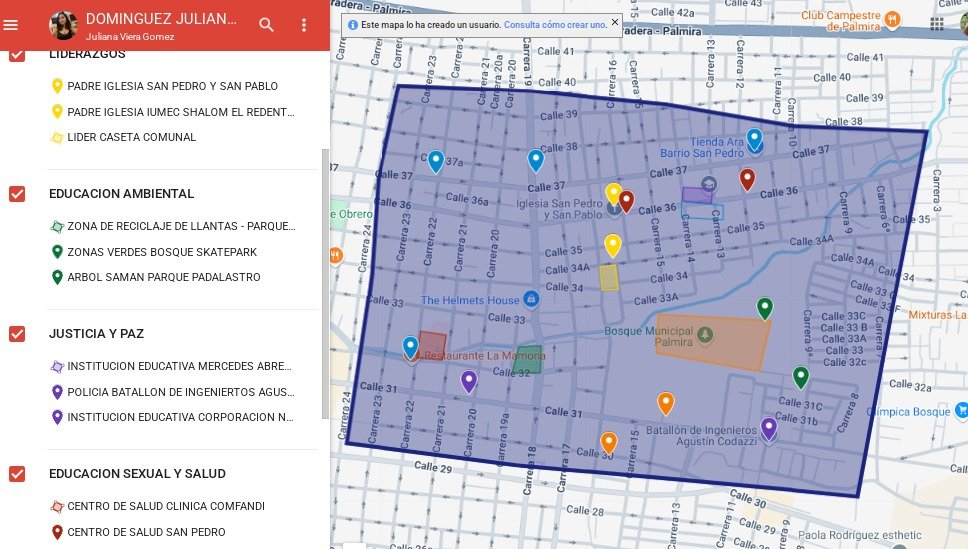The width and height of the screenshot is (968, 549).
Task: Click Bosque Municipal Palmira park icon
Action: coord(705,335)
